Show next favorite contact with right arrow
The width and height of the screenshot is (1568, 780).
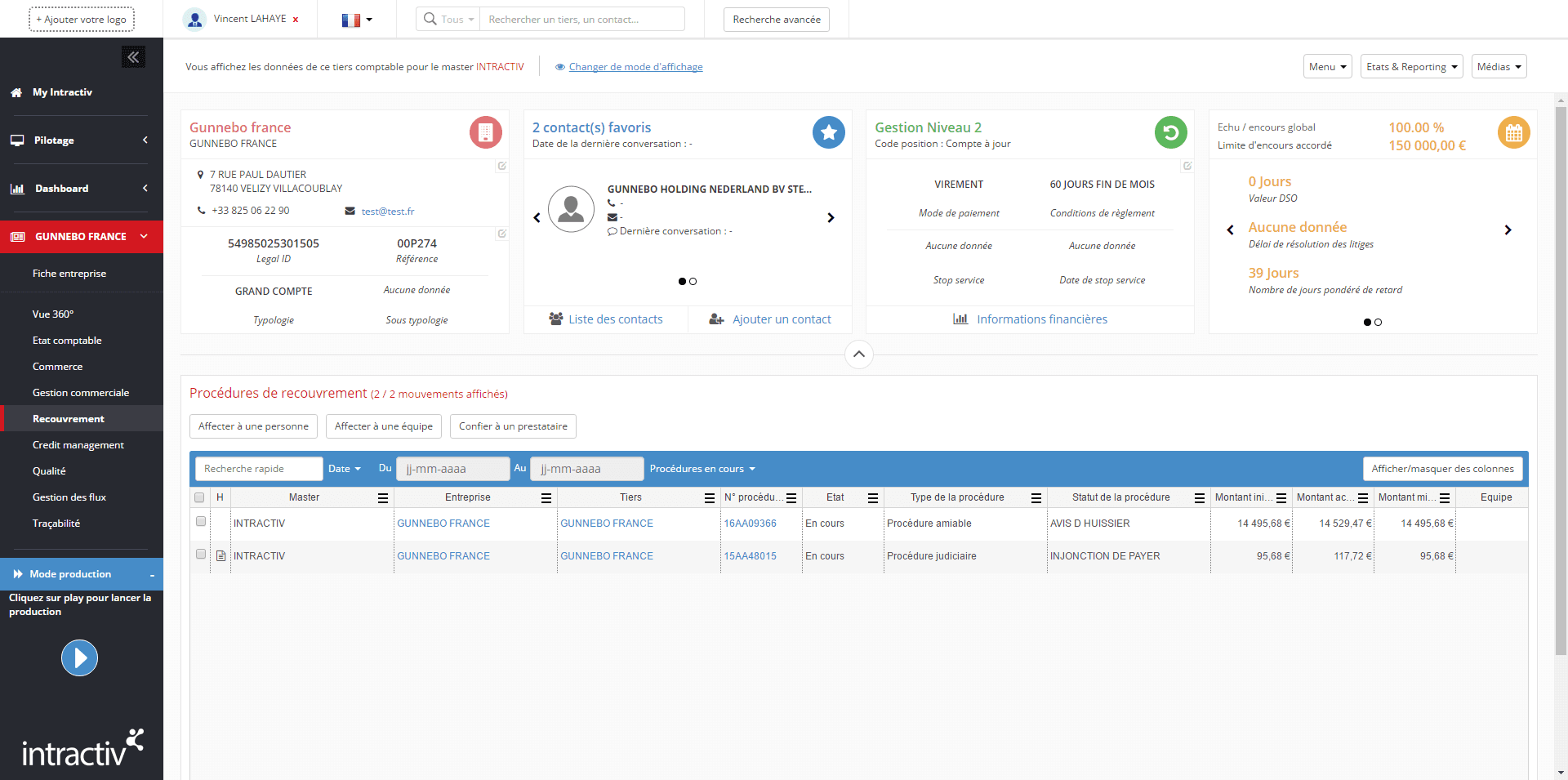pyautogui.click(x=831, y=218)
